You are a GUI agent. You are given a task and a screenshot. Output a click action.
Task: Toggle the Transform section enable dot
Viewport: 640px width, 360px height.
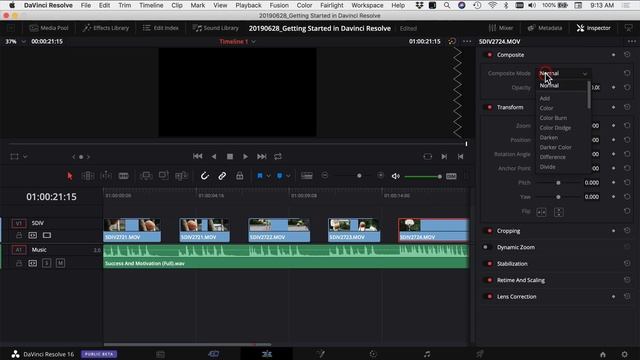(489, 107)
